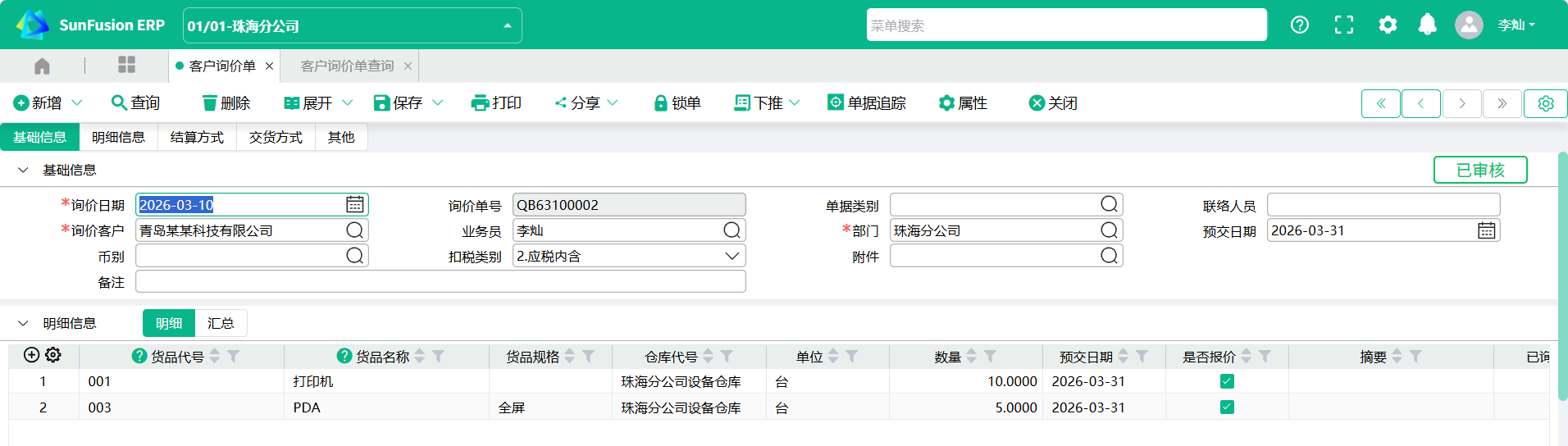1568x446 pixels.
Task: Uncheck quotation checkbox for 打印机 row
Action: click(x=1227, y=381)
